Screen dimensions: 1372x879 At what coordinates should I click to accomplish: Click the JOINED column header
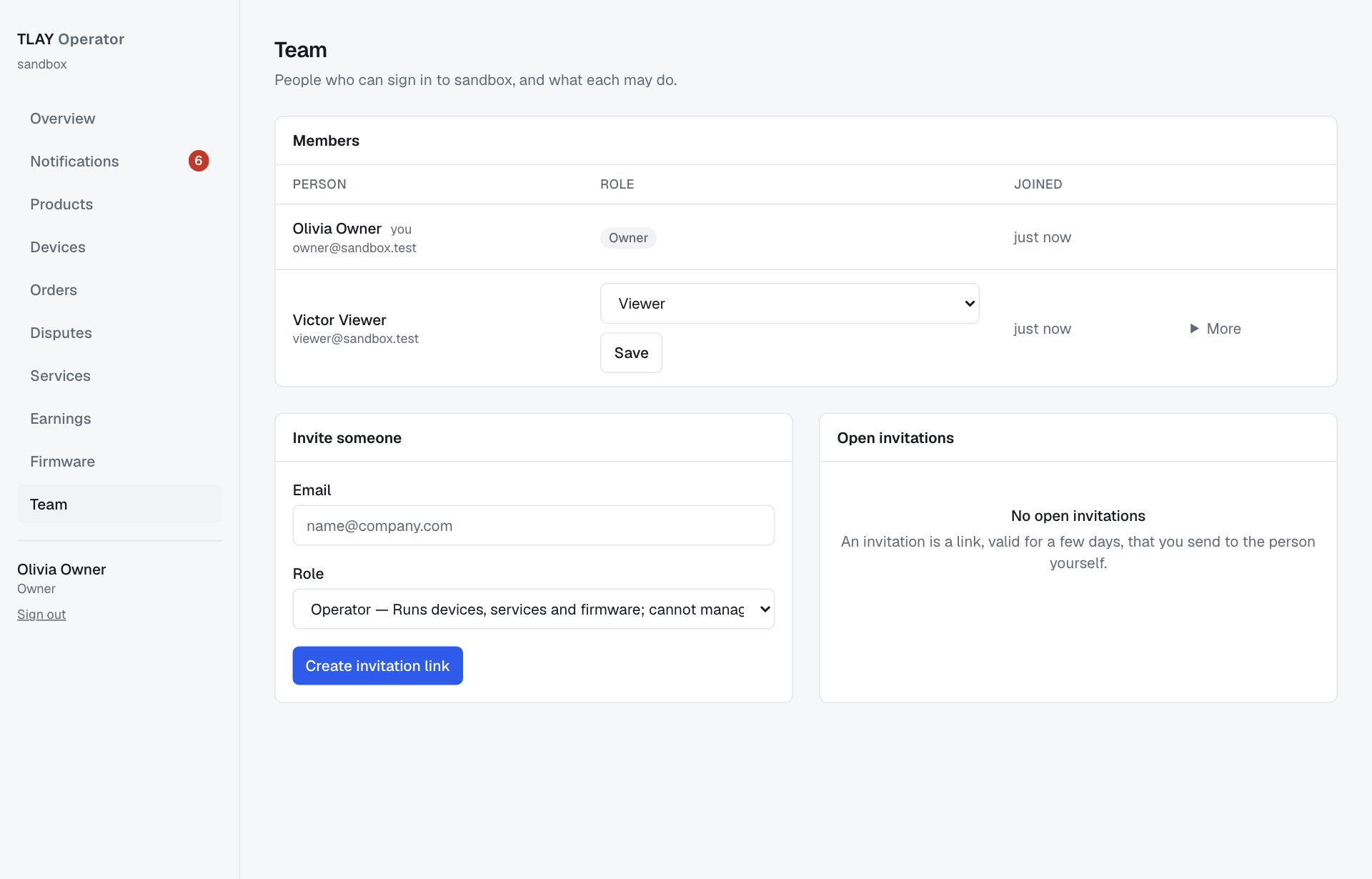[1038, 184]
